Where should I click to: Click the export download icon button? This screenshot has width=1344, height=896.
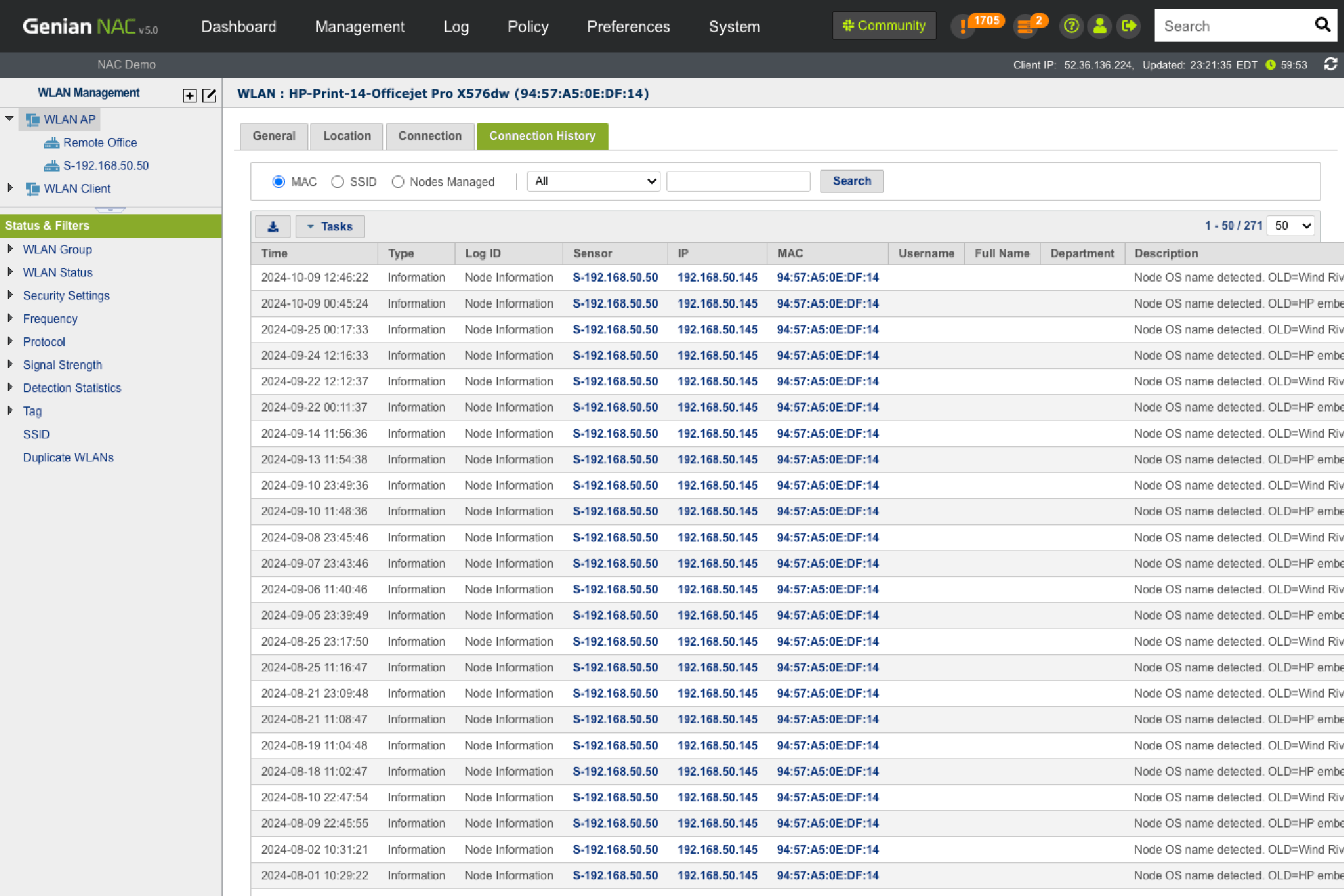coord(273,227)
